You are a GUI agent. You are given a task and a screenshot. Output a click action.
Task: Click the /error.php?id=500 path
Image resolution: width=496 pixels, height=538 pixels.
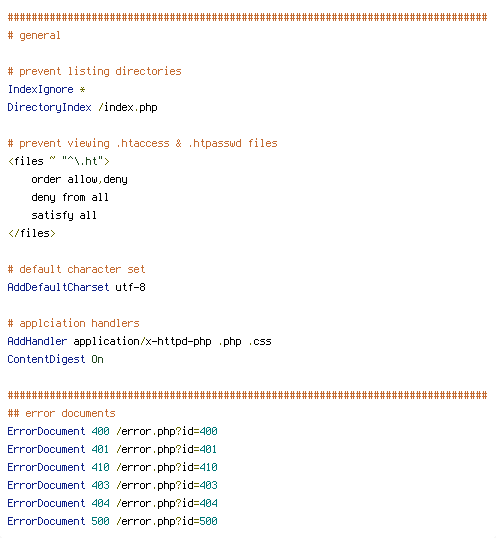click(167, 521)
